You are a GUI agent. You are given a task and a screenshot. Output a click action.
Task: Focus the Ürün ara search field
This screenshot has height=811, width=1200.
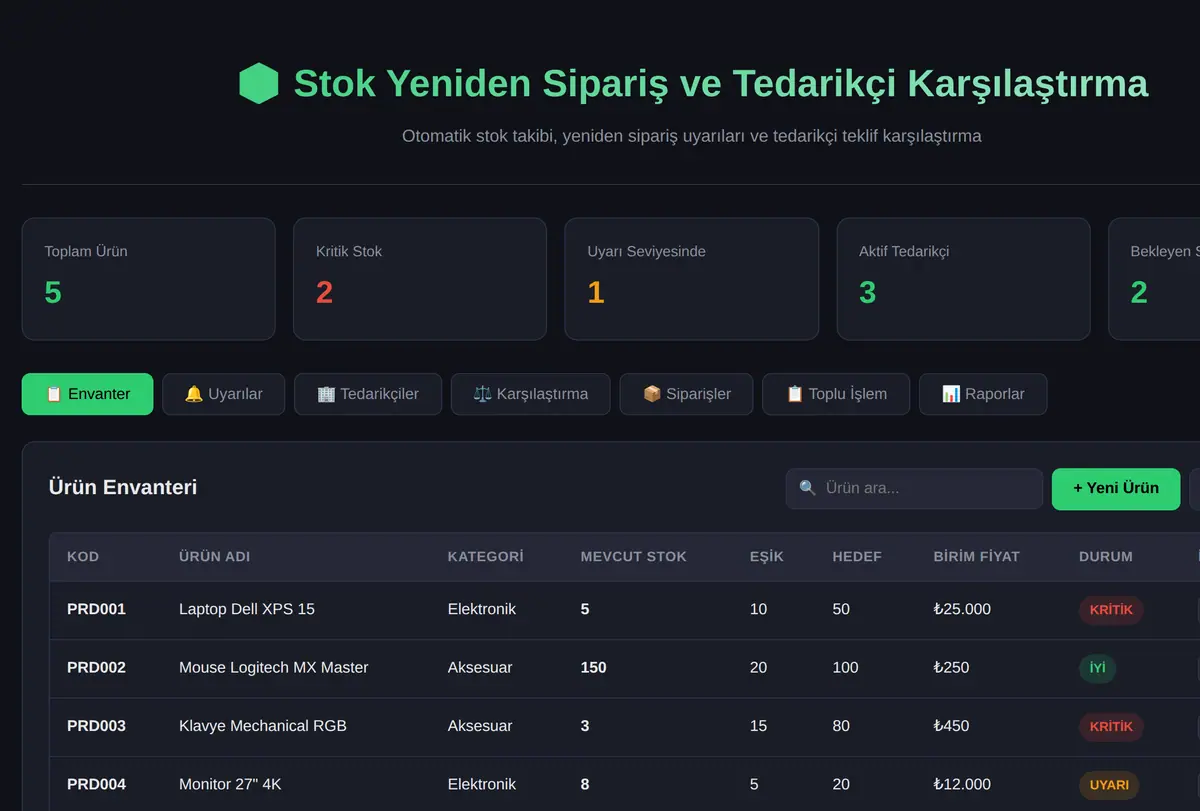point(914,489)
